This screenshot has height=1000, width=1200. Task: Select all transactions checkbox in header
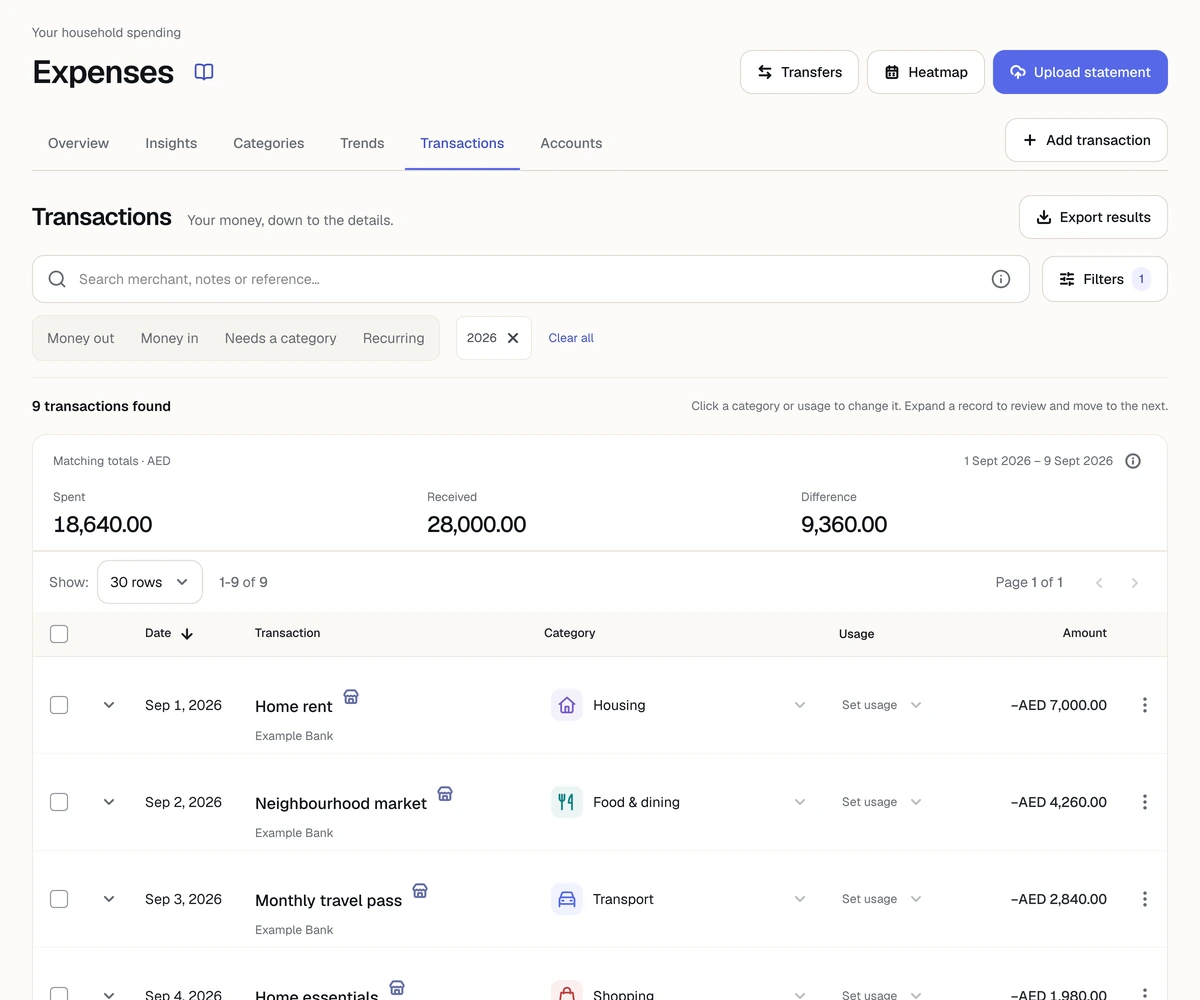coord(59,634)
